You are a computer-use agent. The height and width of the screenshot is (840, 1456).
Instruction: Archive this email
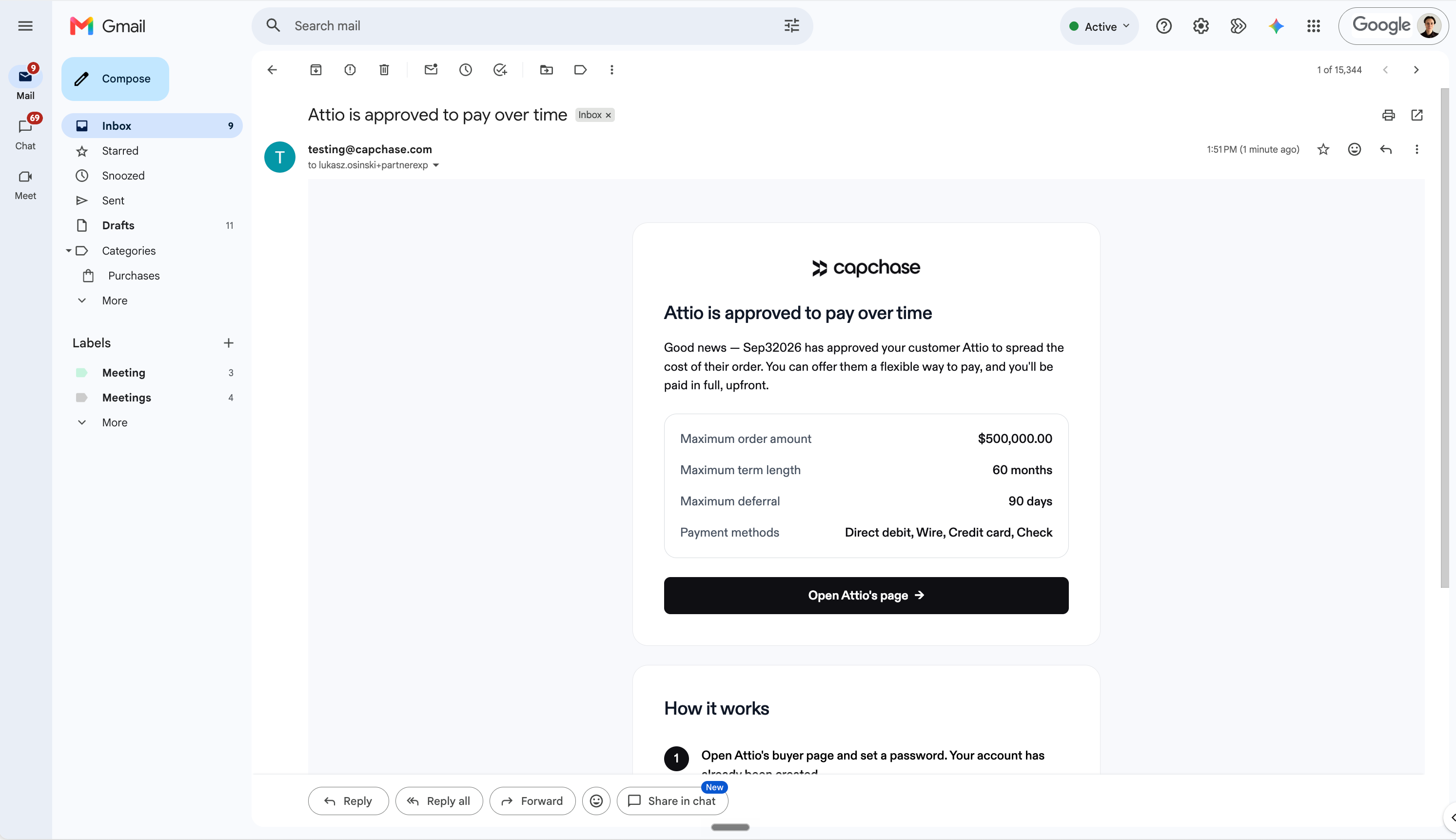(316, 70)
